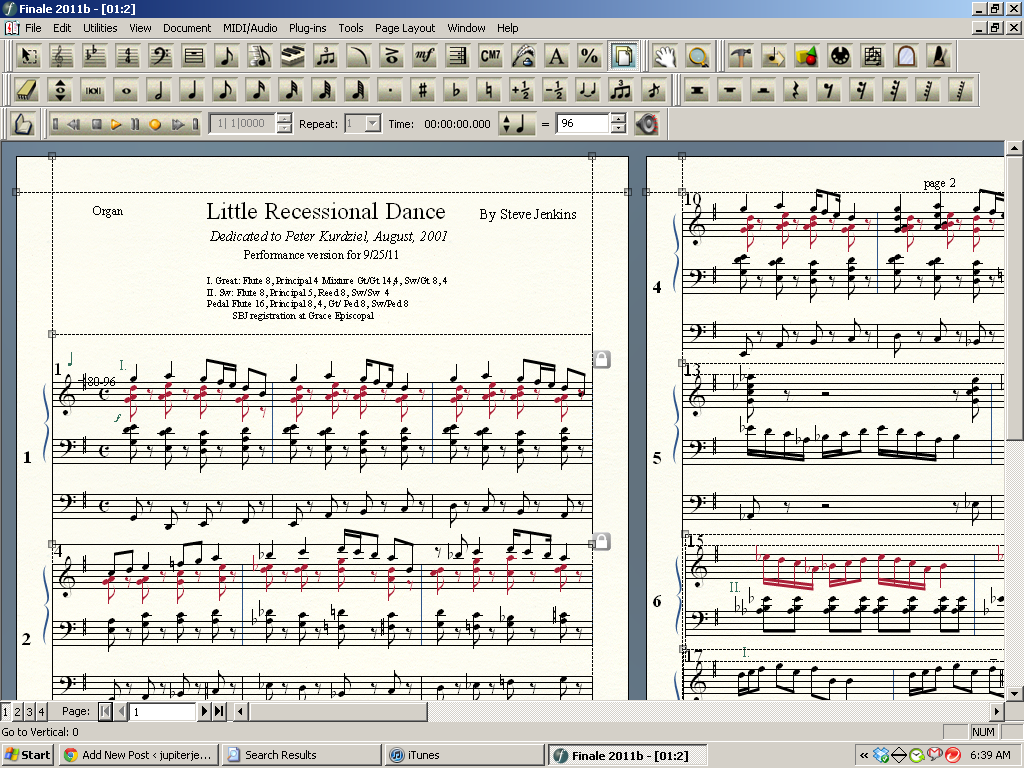Choose the Articulation tool

(391, 57)
